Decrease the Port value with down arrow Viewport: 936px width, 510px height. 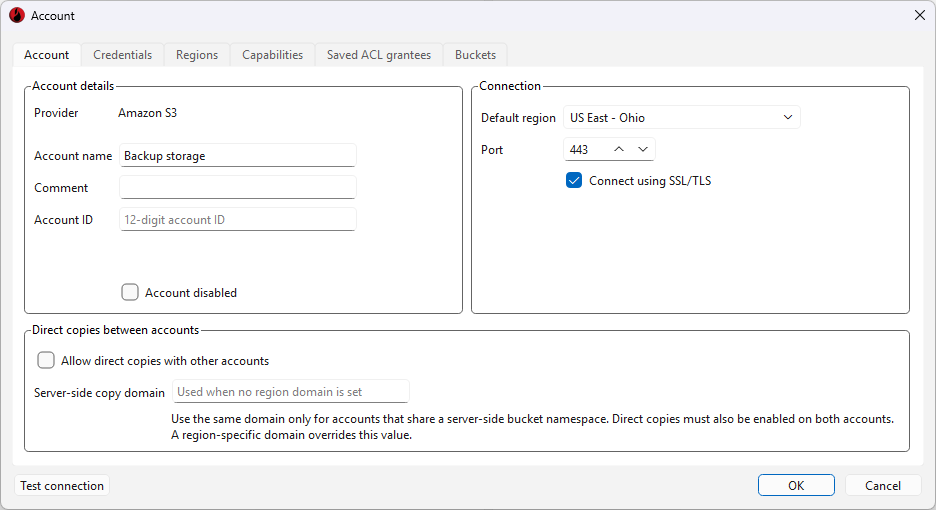[643, 149]
